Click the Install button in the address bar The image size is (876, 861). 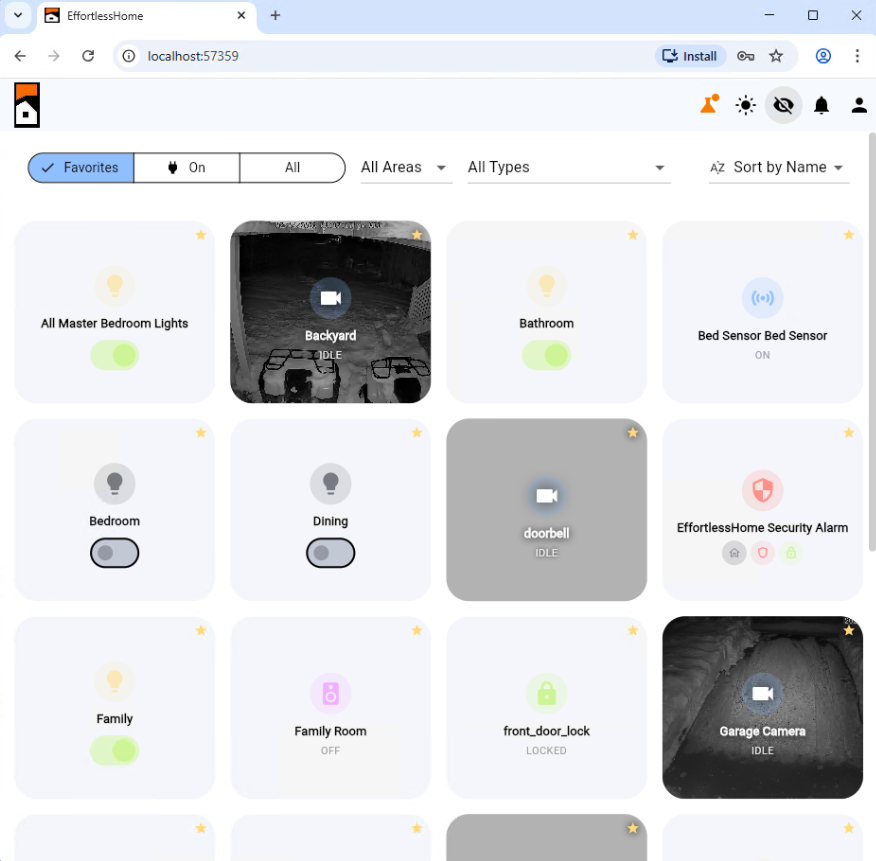click(x=689, y=56)
